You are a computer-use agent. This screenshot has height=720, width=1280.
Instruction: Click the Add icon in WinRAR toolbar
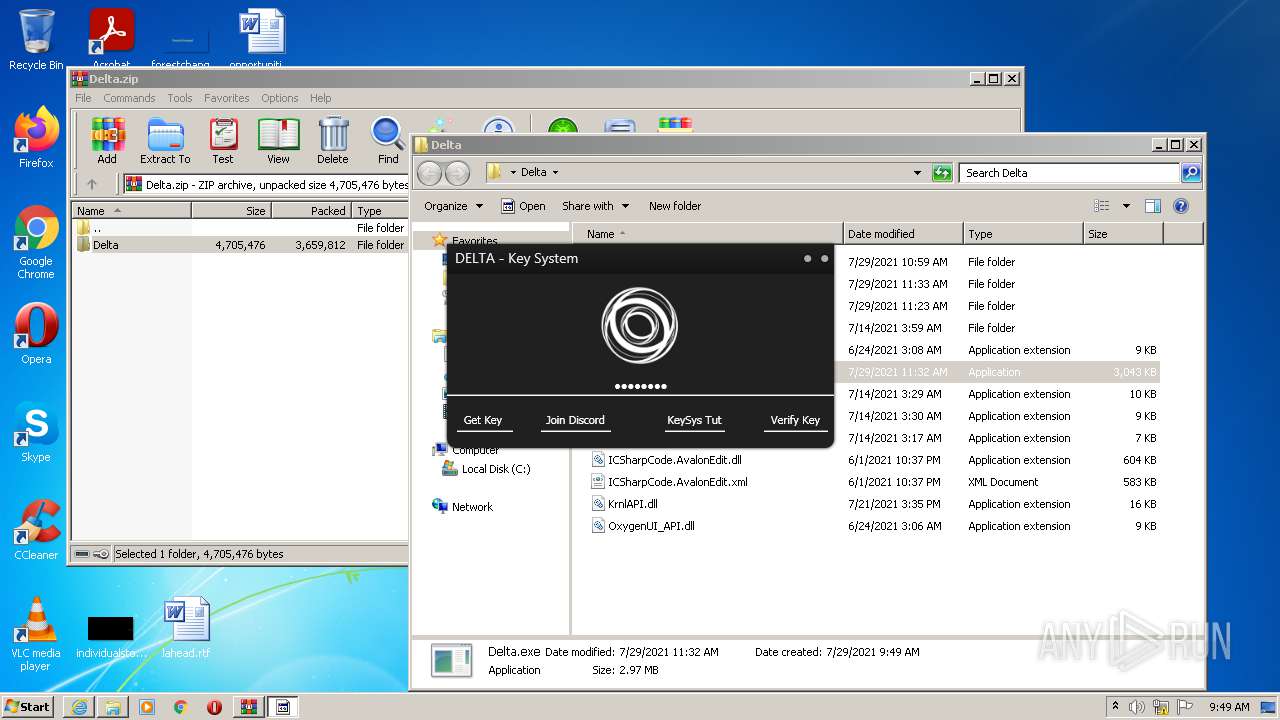pos(107,141)
